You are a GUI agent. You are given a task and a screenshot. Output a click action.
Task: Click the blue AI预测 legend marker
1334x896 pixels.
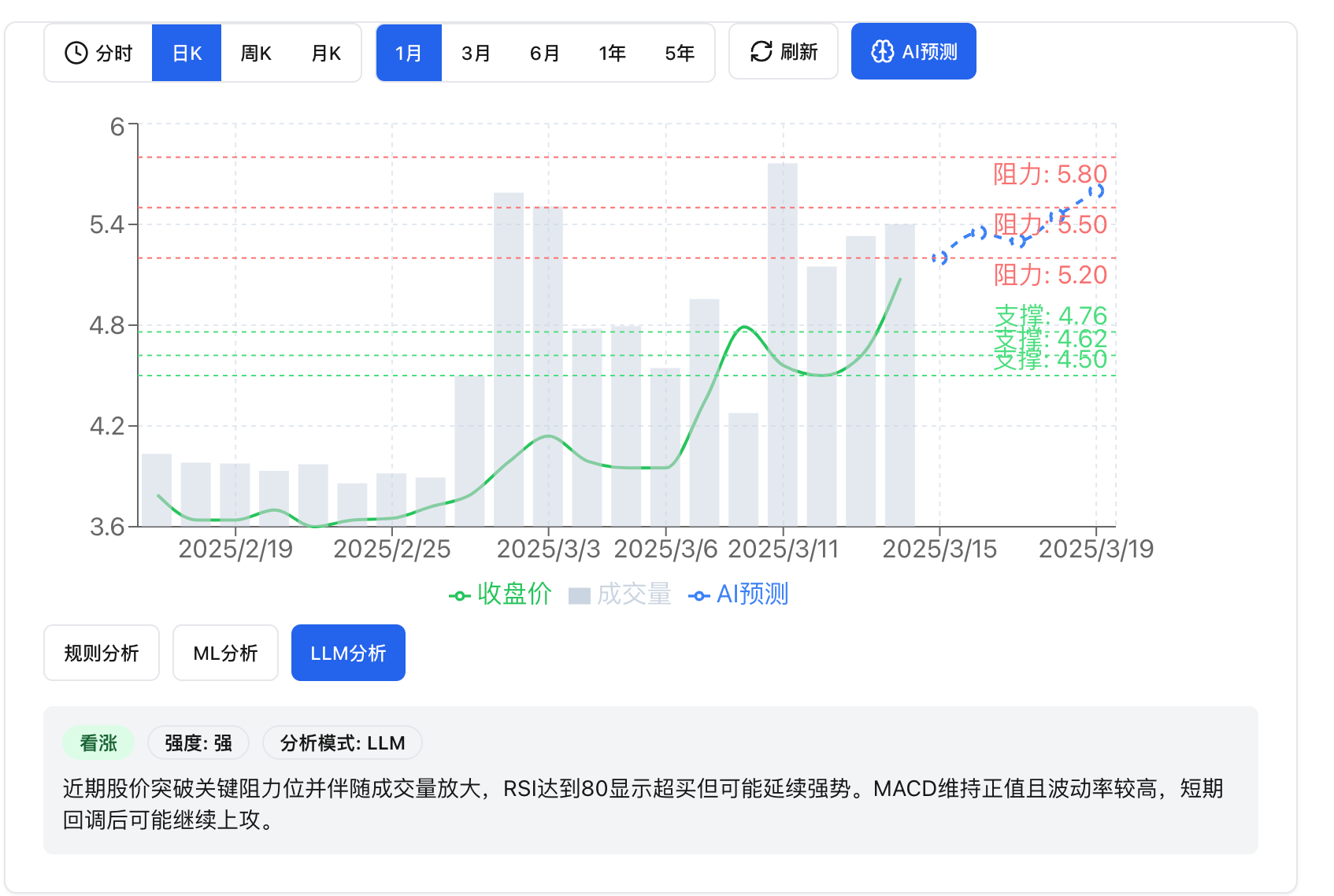(x=698, y=595)
